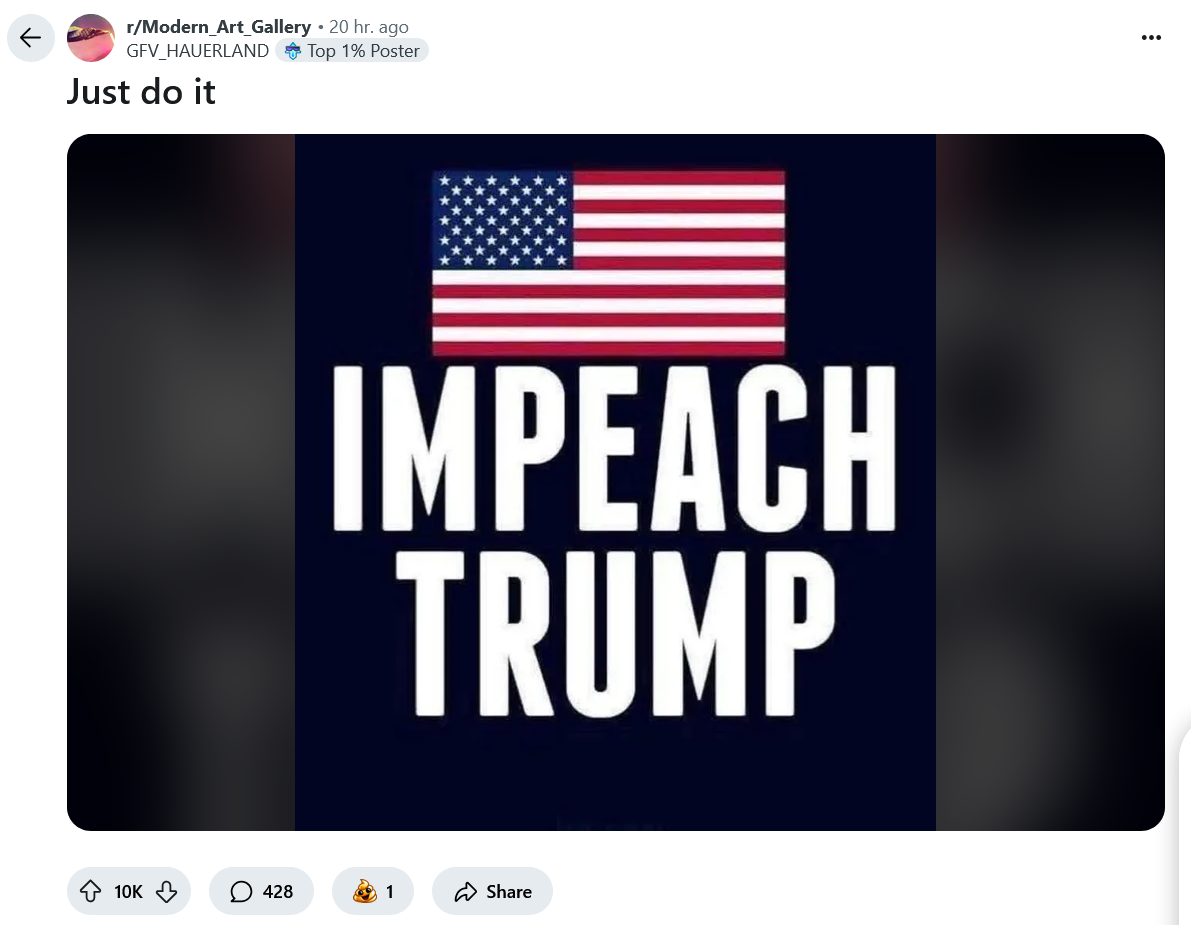Image resolution: width=1191 pixels, height=925 pixels.
Task: Open the r/Modern_Art_Gallery community avatar
Action: click(x=91, y=37)
